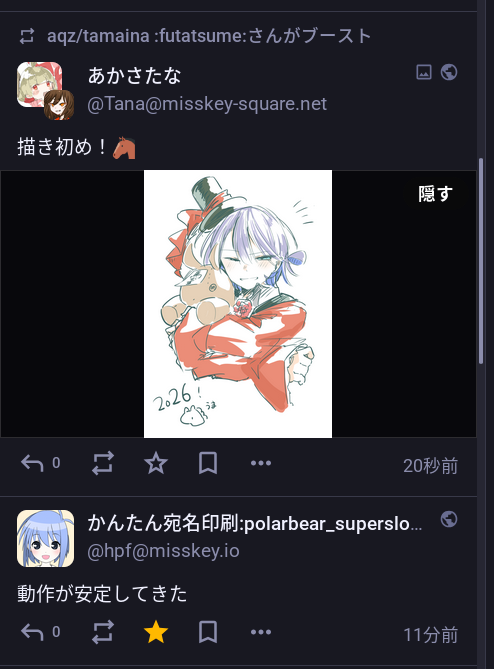The height and width of the screenshot is (669, 494).
Task: Favourite the あかさたな post with star
Action: click(156, 463)
